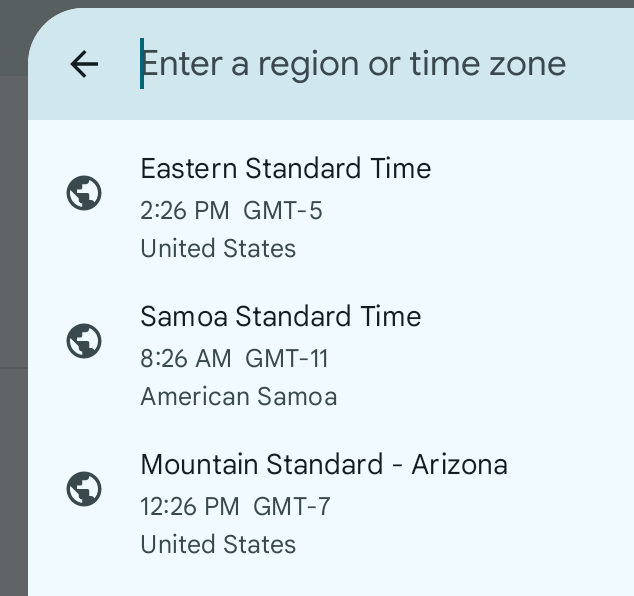The width and height of the screenshot is (634, 596).
Task: Click the globe icon beside Samoa Standard Time
Action: [84, 341]
